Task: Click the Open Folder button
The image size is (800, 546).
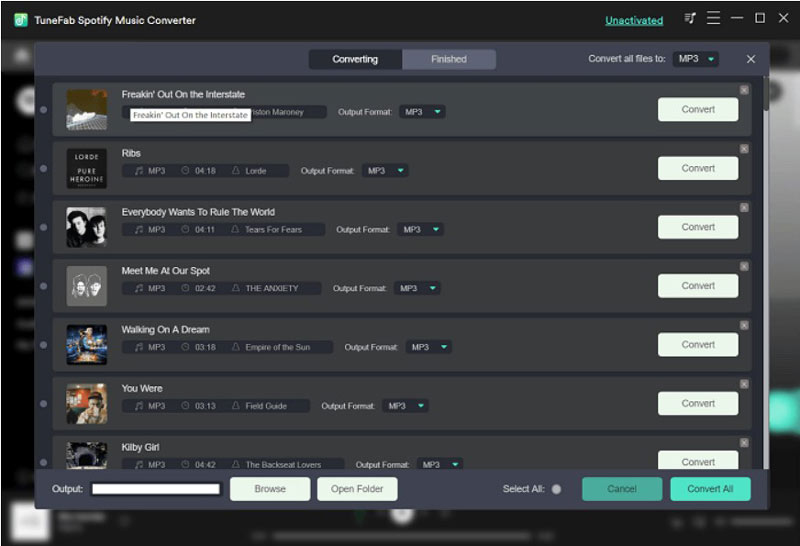Action: click(357, 489)
